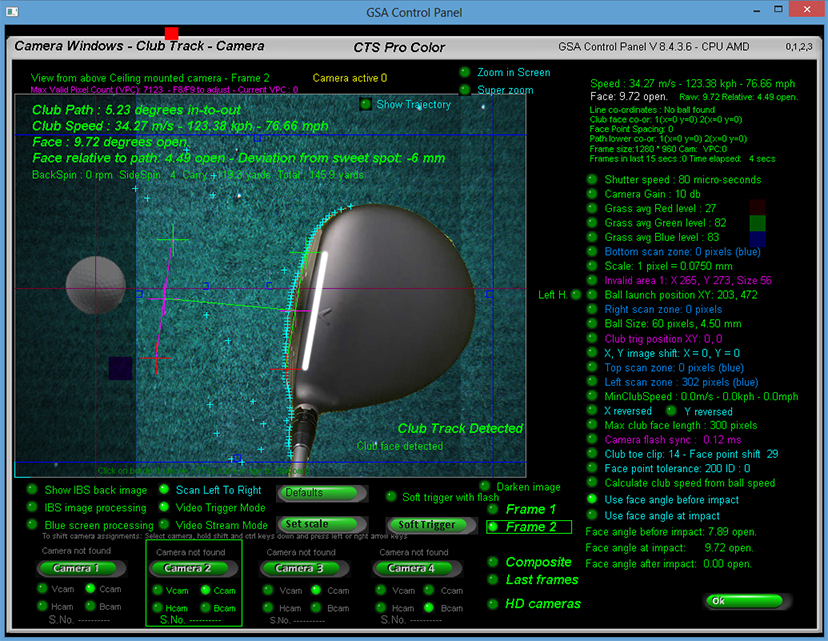Select the Camera 3 button
The width and height of the screenshot is (828, 641).
tap(304, 569)
